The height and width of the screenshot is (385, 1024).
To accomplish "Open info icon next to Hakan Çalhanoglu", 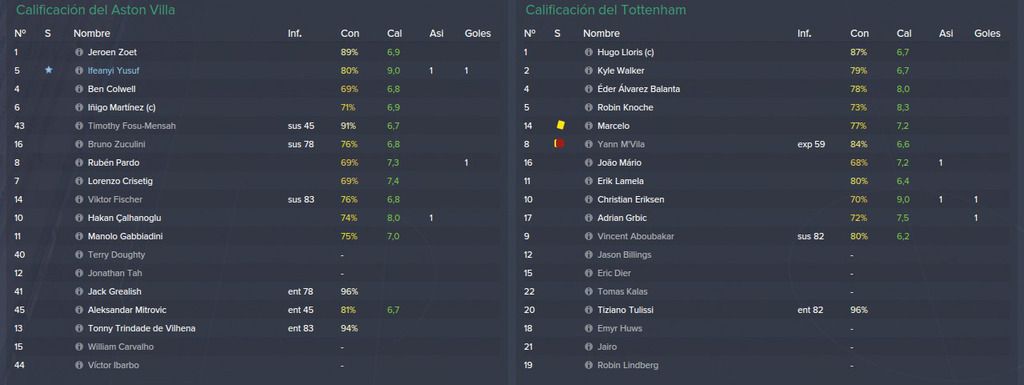I will point(79,218).
